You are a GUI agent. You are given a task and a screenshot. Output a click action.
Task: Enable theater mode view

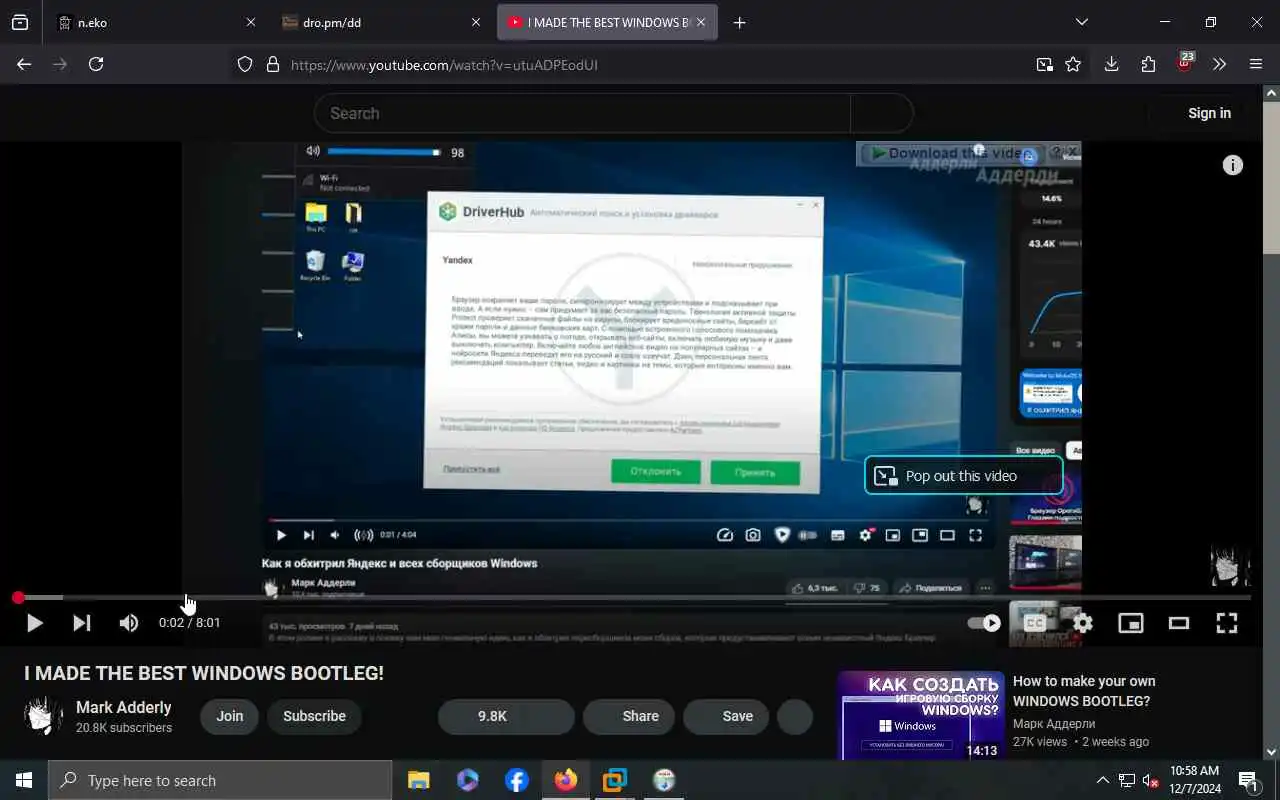click(x=1179, y=623)
